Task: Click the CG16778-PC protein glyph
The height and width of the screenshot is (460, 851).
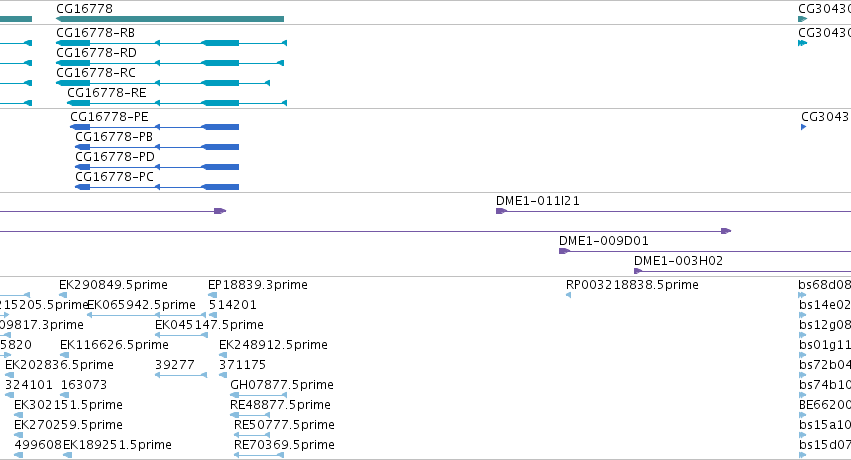Action: (x=157, y=187)
